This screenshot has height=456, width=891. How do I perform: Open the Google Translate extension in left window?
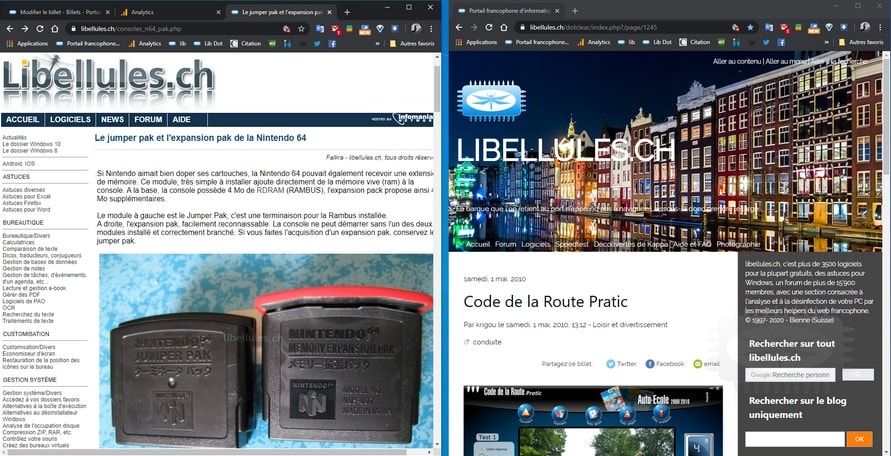pyautogui.click(x=320, y=28)
